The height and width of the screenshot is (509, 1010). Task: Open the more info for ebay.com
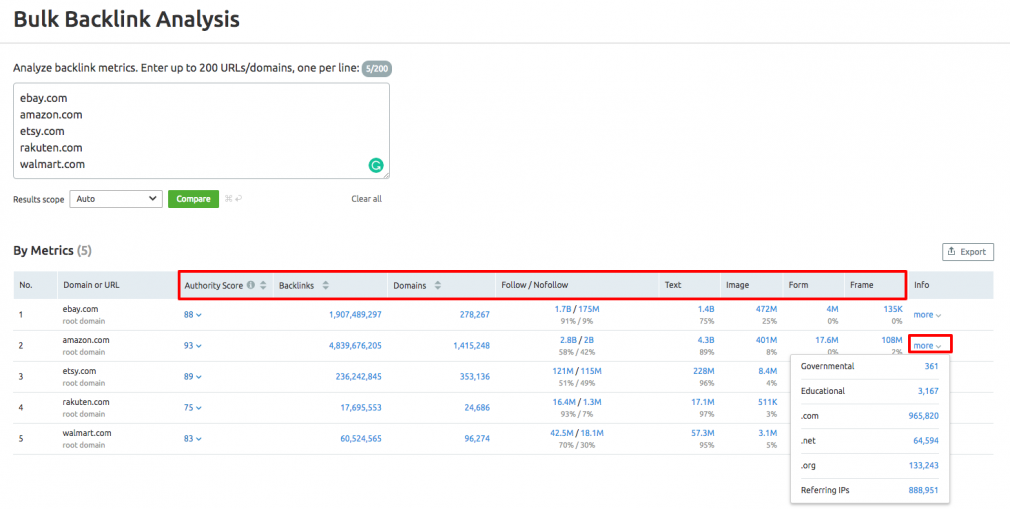tap(927, 315)
